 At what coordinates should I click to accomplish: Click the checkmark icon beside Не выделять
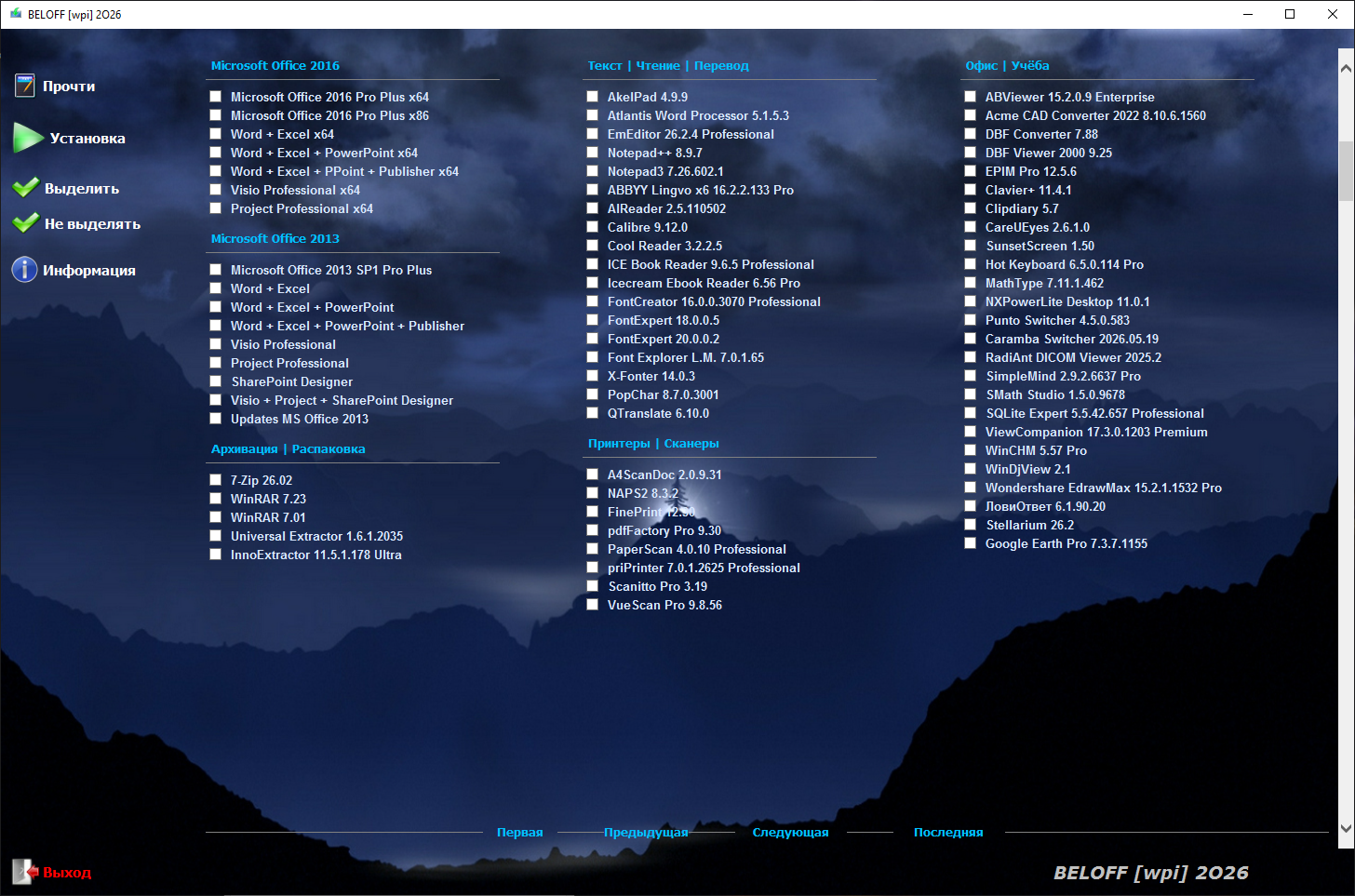pyautogui.click(x=25, y=223)
